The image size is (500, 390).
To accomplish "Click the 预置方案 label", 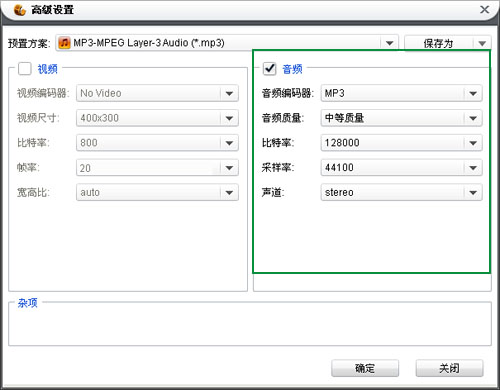I will coord(29,43).
